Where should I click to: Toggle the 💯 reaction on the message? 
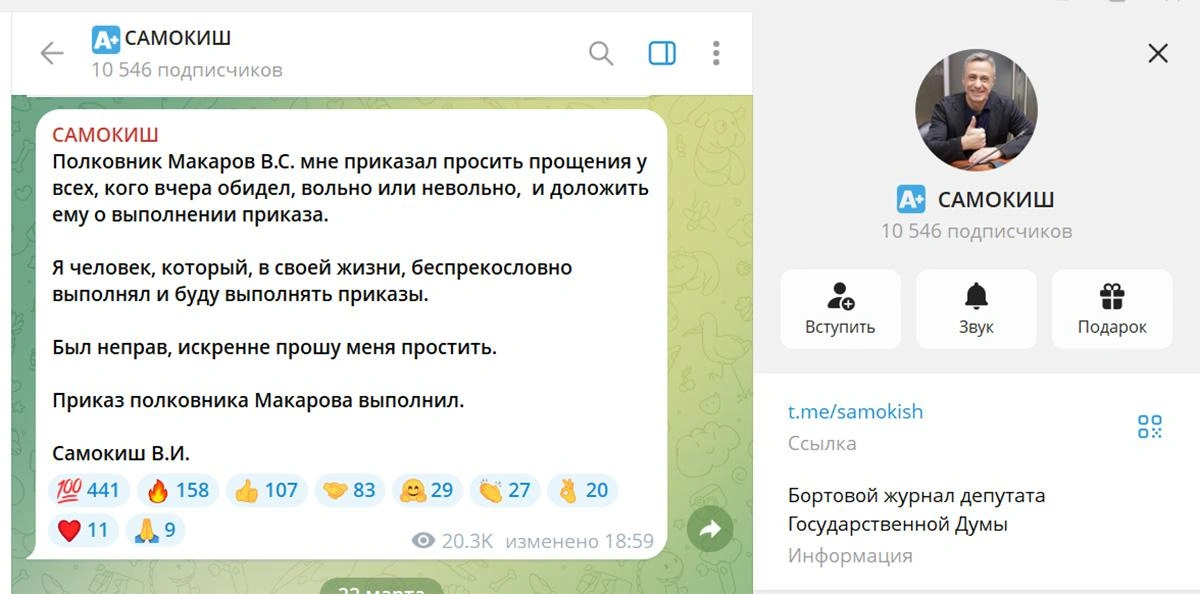[87, 490]
